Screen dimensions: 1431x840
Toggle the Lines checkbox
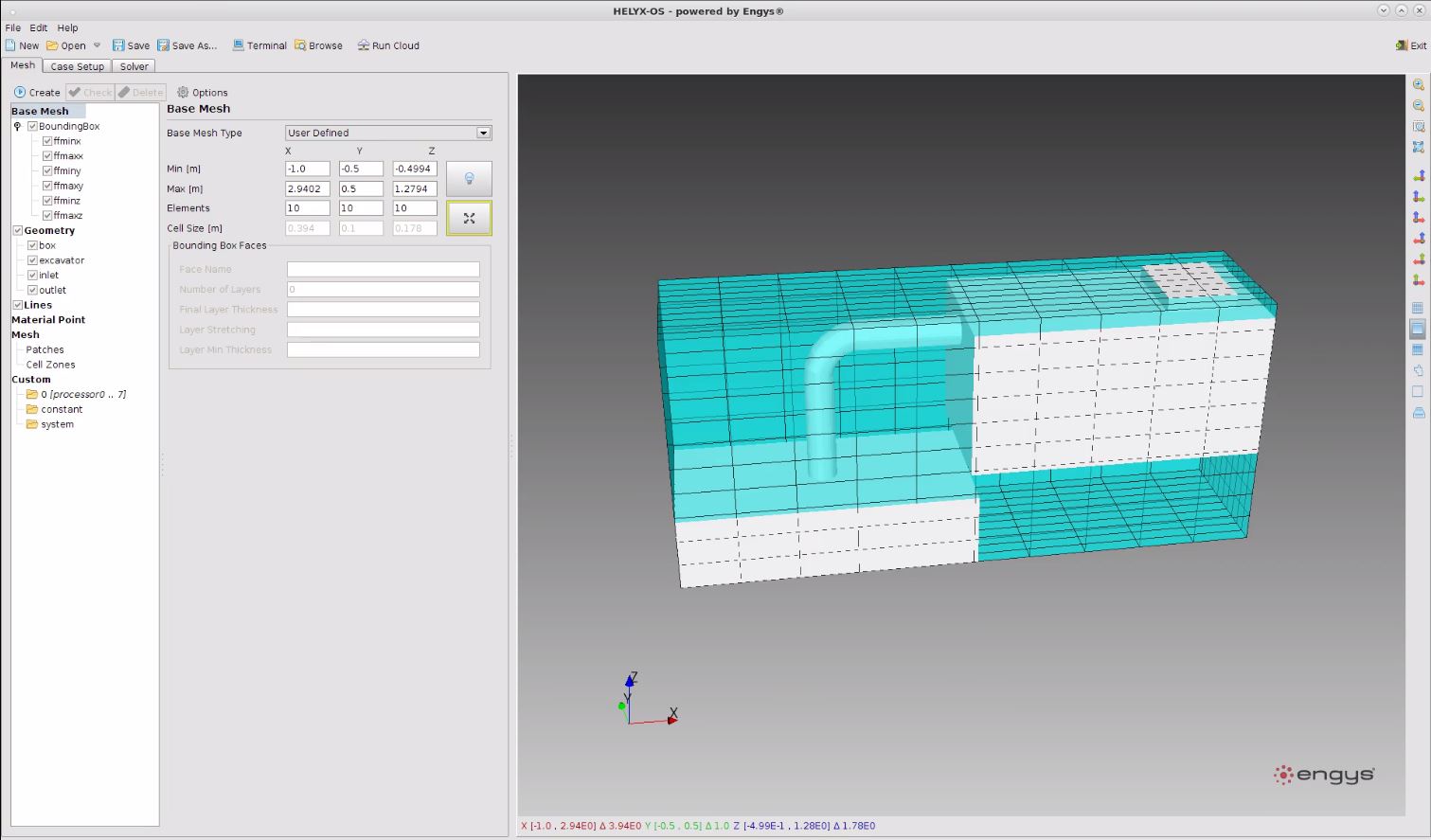pos(17,305)
